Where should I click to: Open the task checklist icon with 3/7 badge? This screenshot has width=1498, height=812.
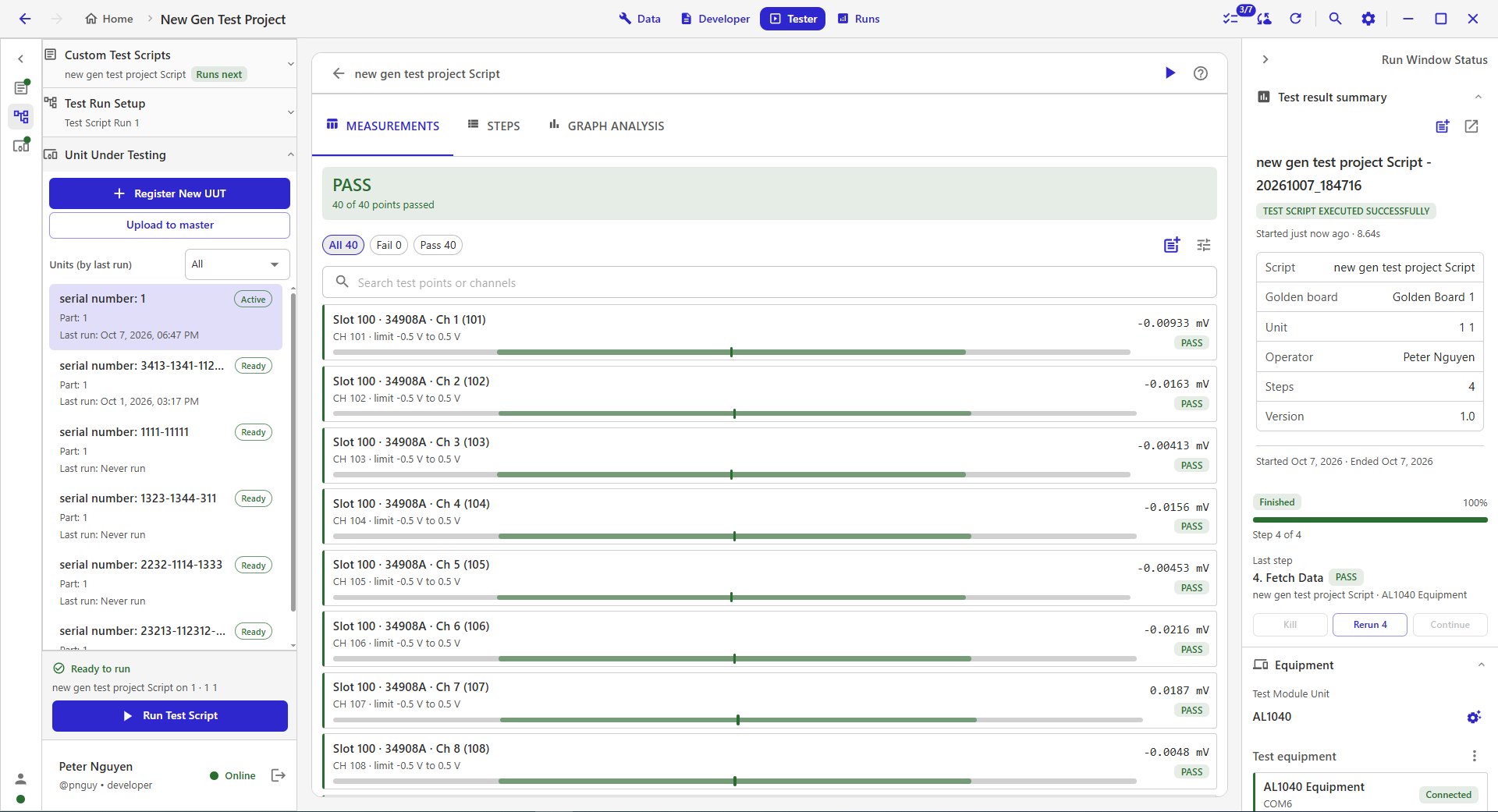coord(1231,18)
